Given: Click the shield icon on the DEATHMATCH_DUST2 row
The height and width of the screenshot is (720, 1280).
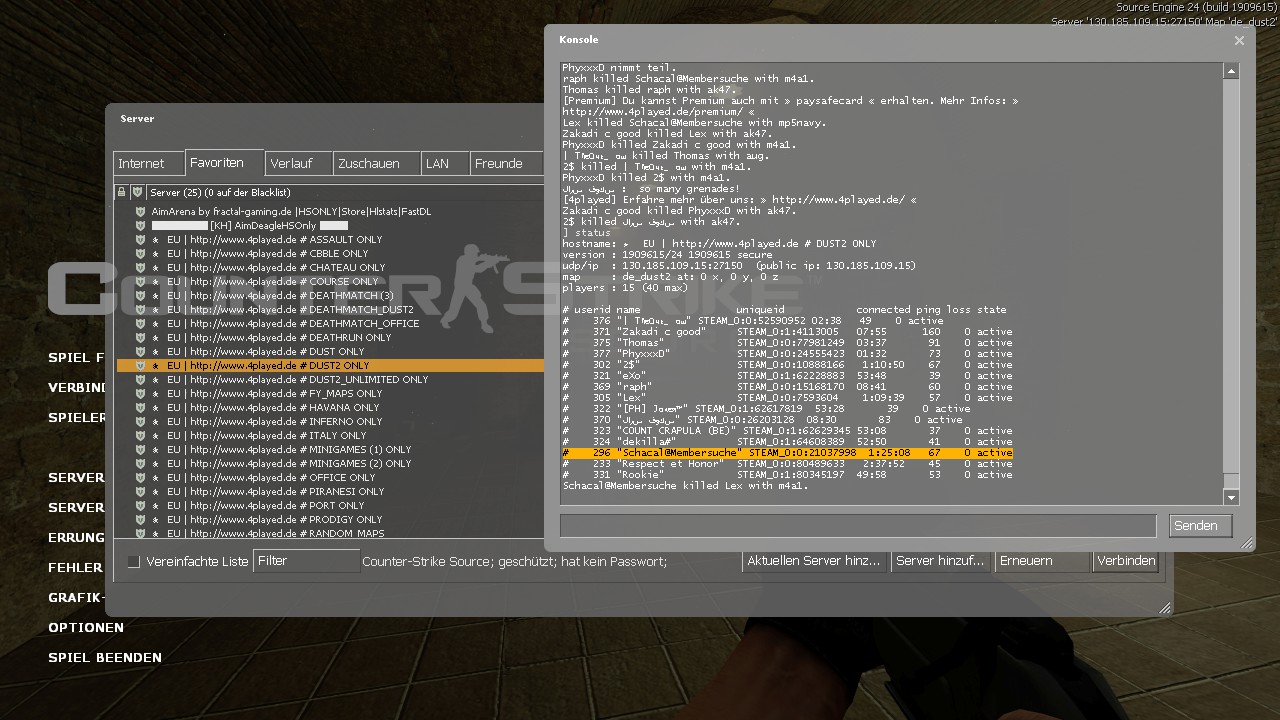Looking at the screenshot, I should (141, 310).
